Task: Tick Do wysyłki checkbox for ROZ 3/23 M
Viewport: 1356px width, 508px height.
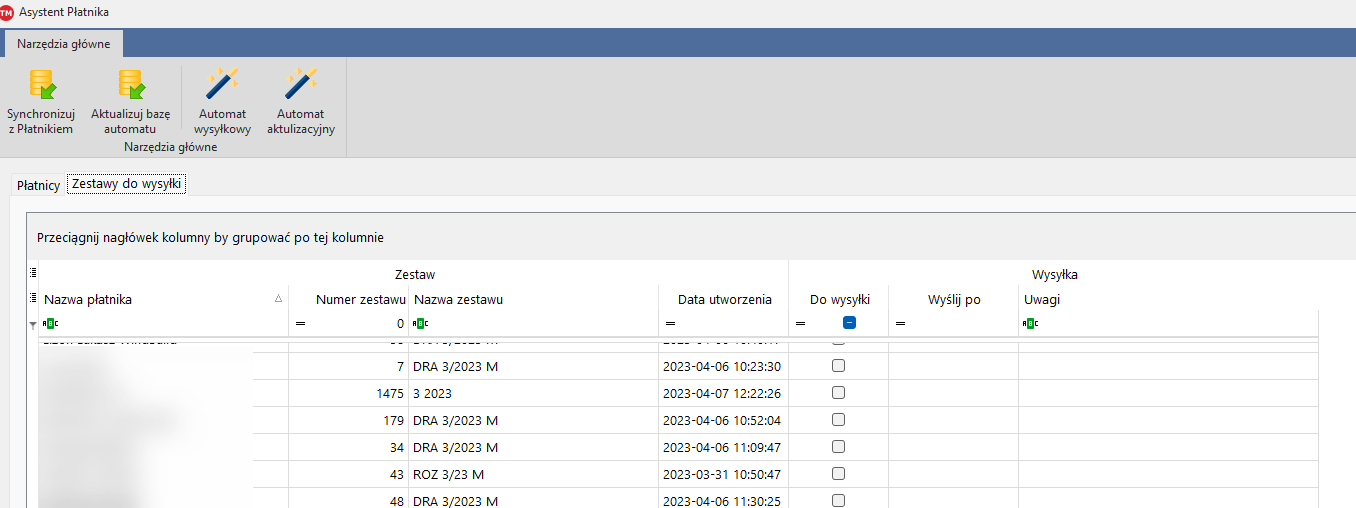Action: click(838, 474)
